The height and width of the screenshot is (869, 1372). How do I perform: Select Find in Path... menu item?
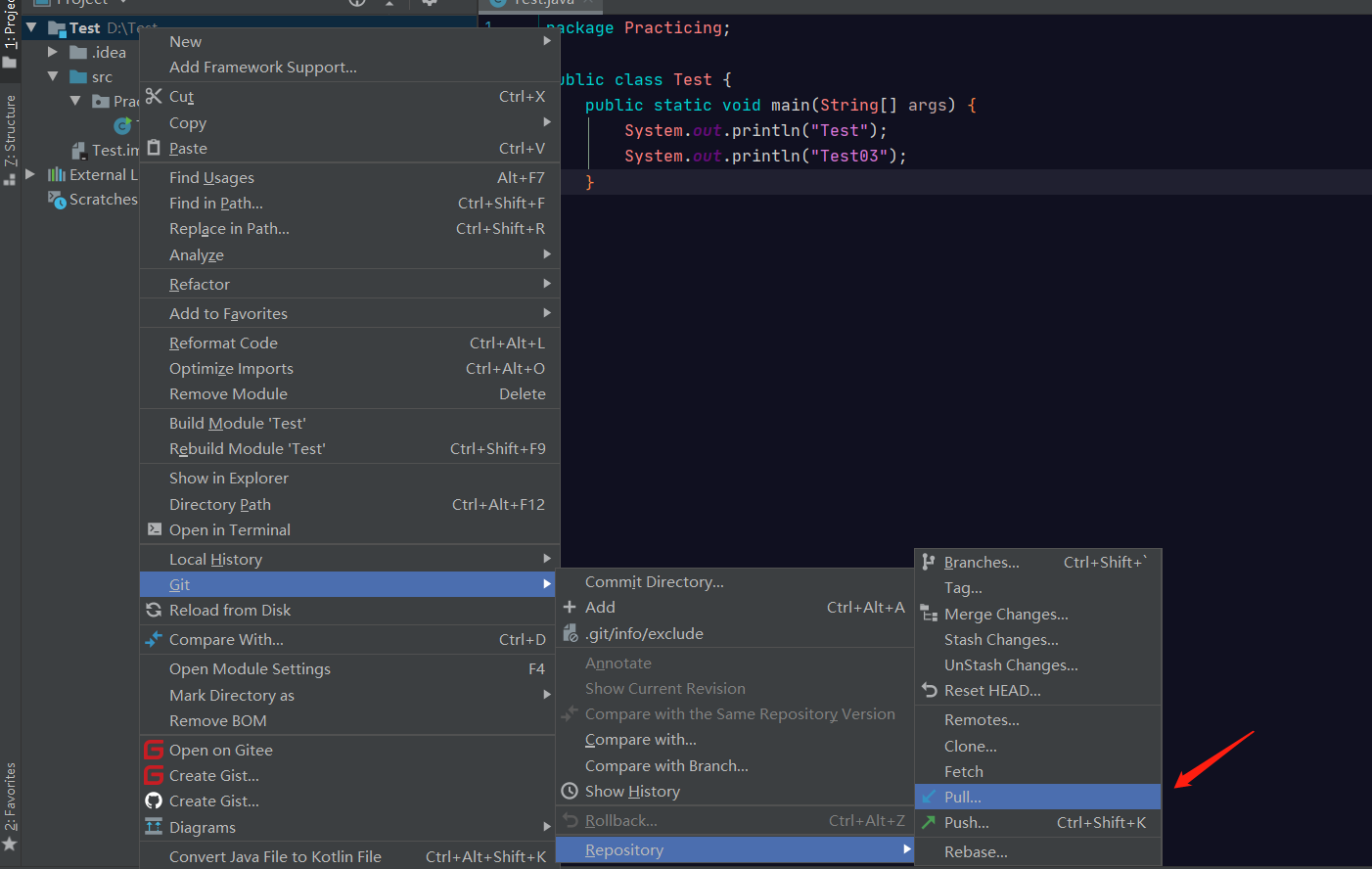[349, 203]
